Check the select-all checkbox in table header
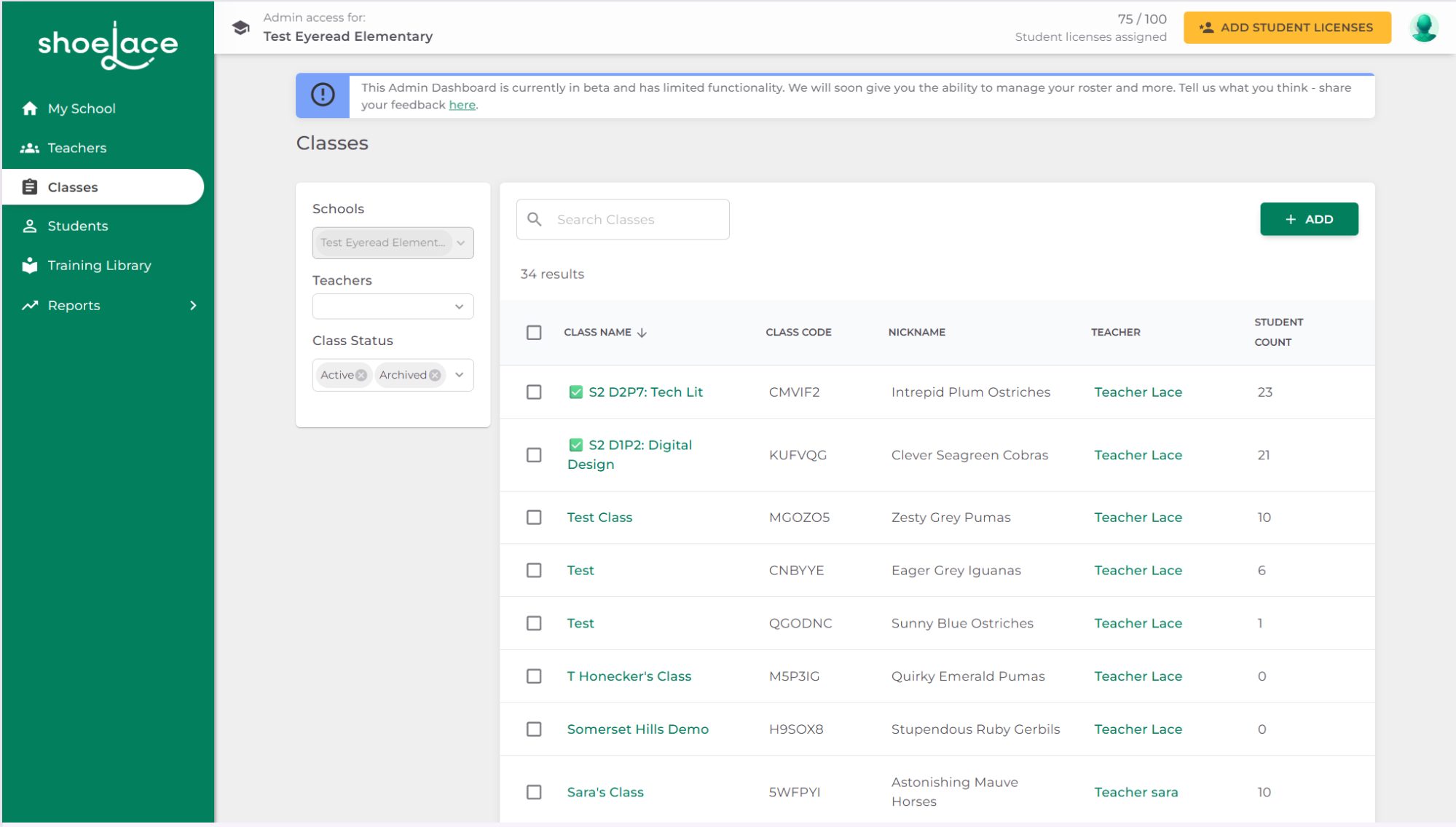 534,332
